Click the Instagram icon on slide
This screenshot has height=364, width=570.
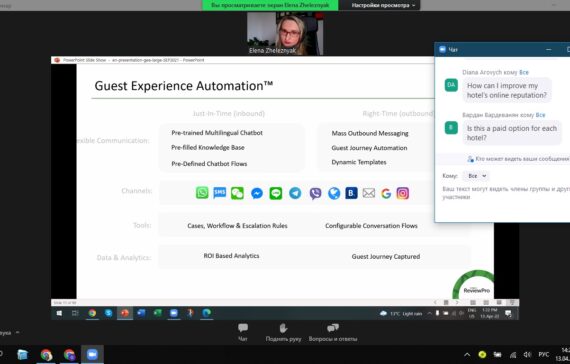click(402, 193)
